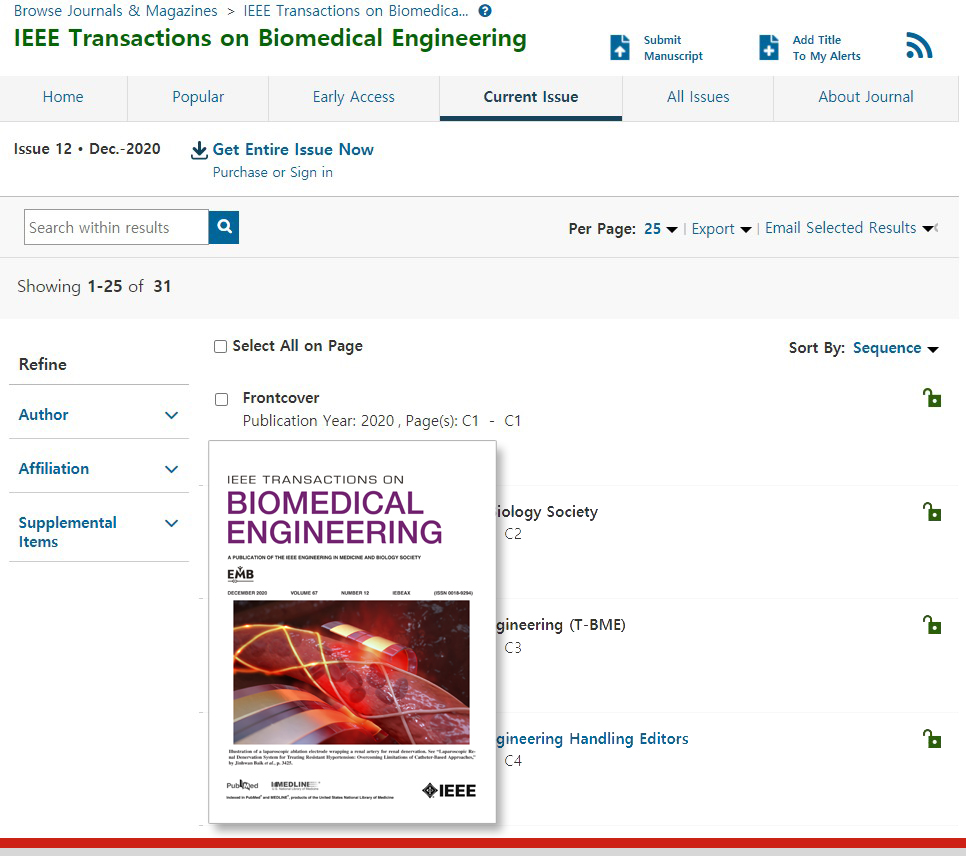
Task: Click the green lock beside Handling Editors entry
Action: (x=932, y=738)
